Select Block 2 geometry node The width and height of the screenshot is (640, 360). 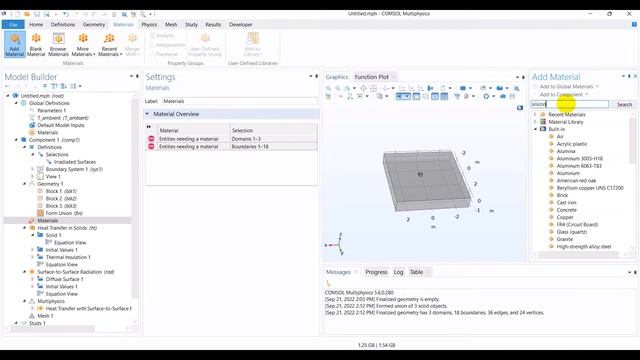61,199
